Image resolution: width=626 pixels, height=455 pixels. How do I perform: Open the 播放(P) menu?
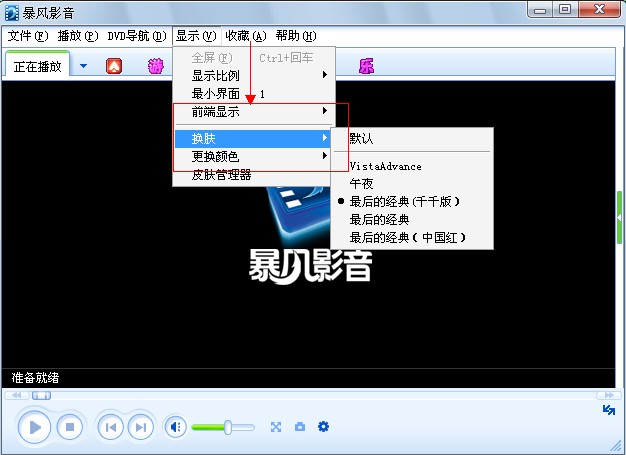[x=77, y=36]
